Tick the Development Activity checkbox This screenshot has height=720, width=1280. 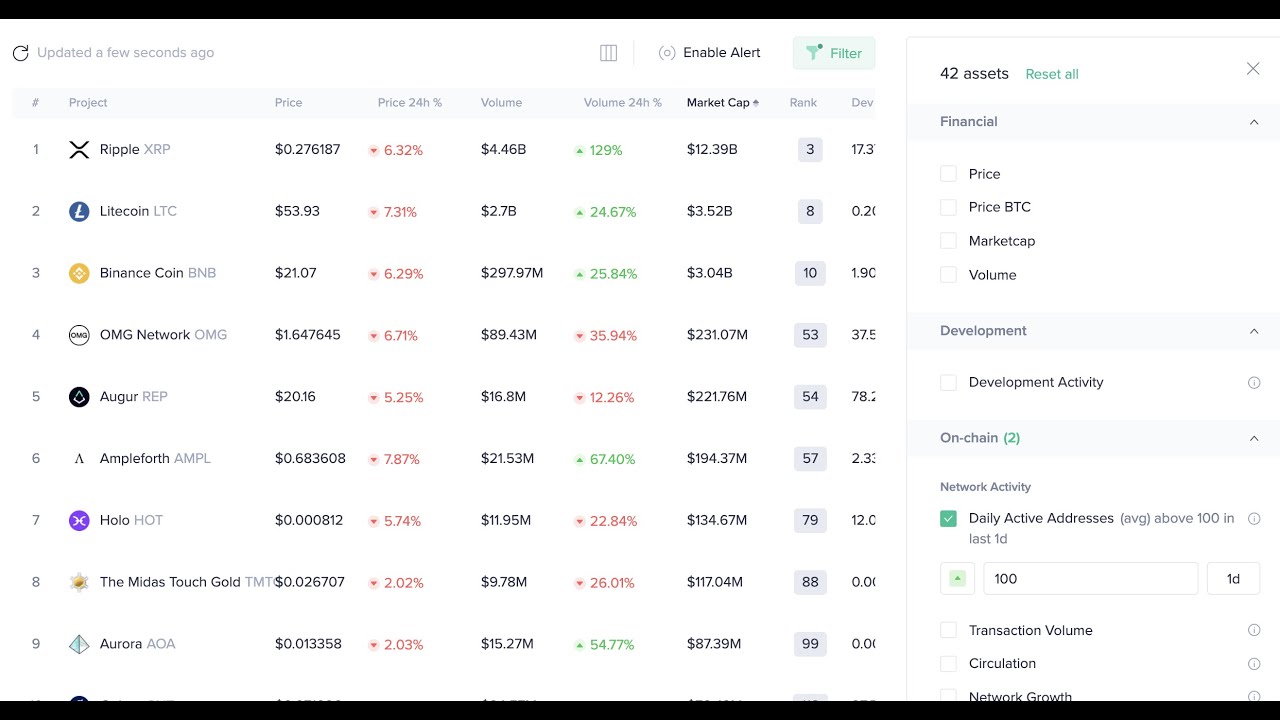(948, 383)
